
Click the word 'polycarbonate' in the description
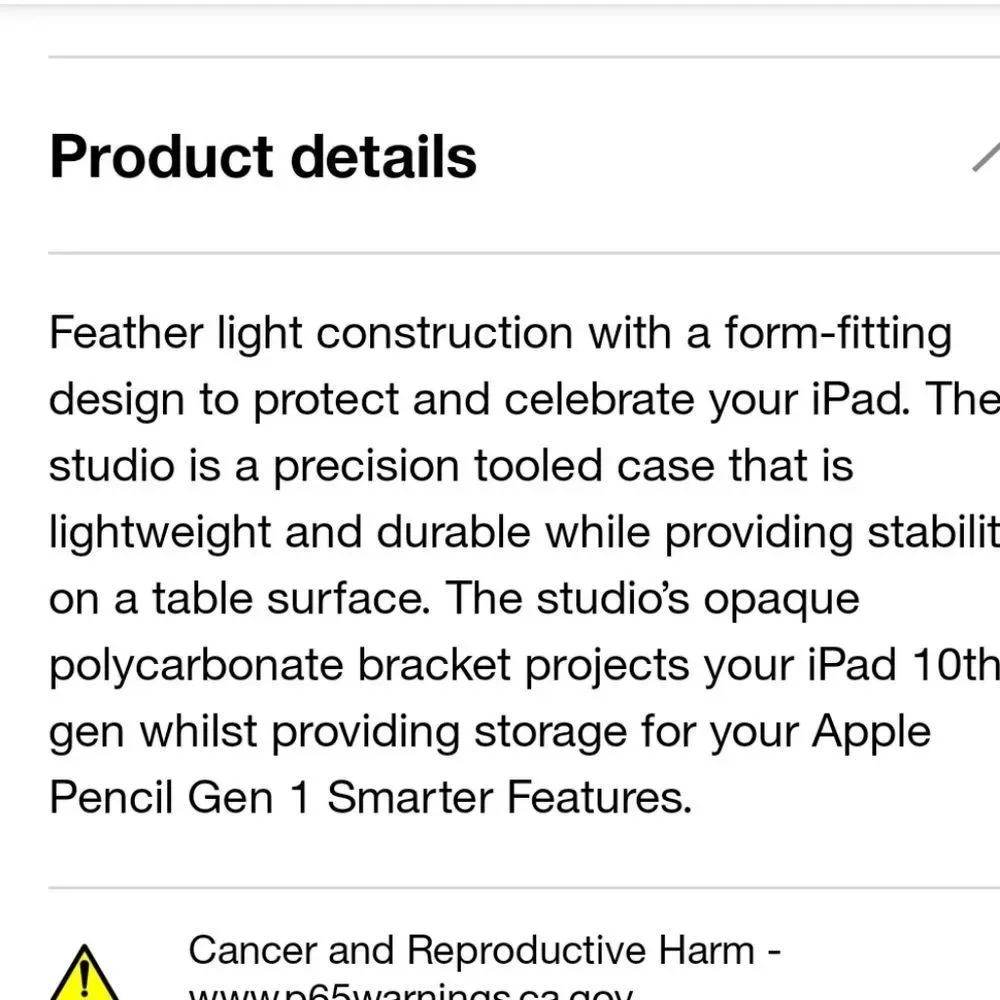[x=196, y=666]
